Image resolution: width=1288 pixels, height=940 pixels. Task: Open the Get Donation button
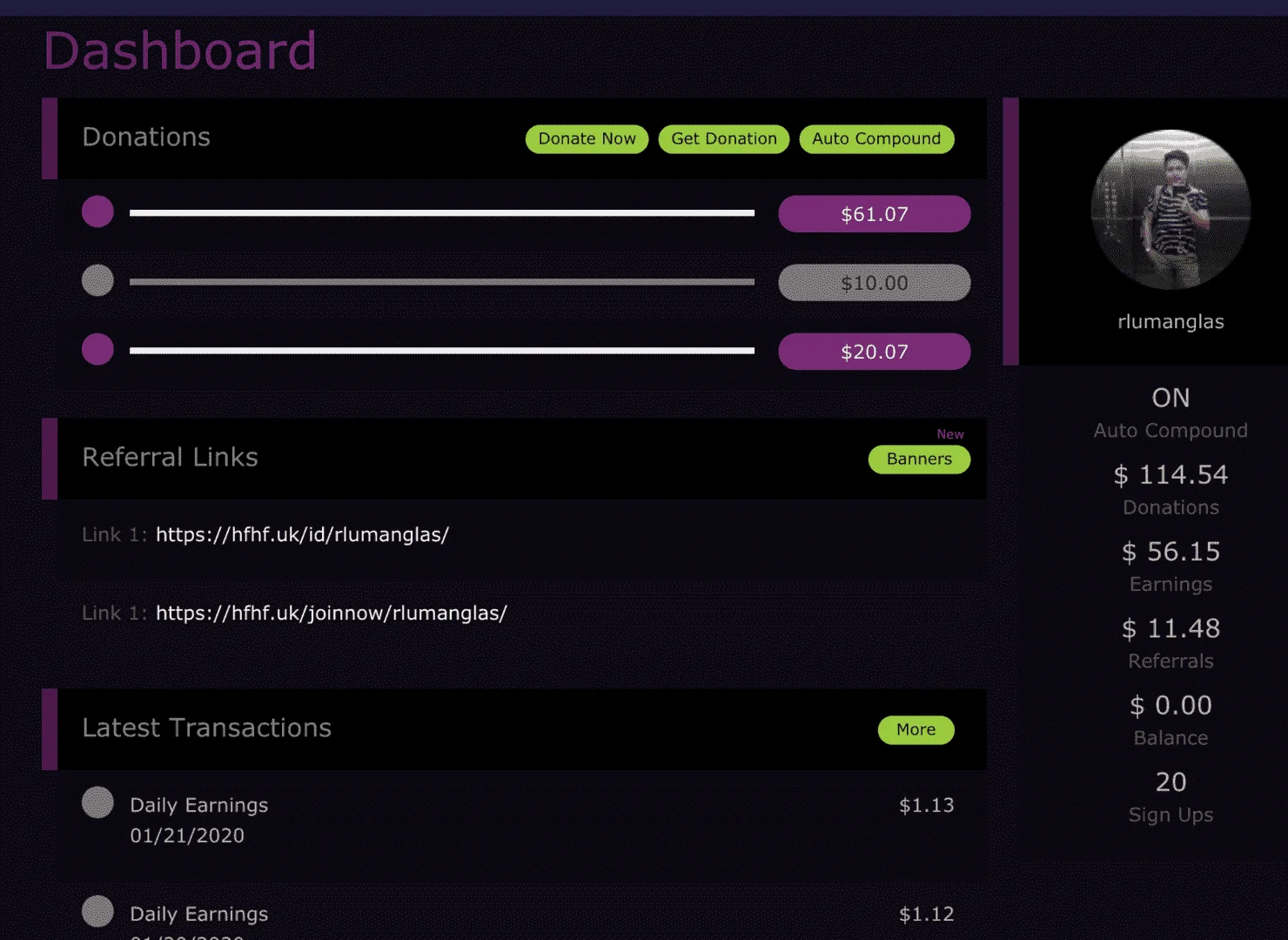pos(723,139)
